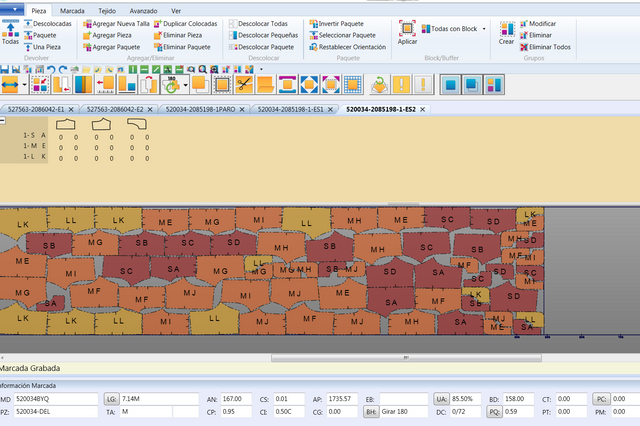The height and width of the screenshot is (426, 640).
Task: Open the Todas con Block dropdown
Action: pyautogui.click(x=484, y=29)
